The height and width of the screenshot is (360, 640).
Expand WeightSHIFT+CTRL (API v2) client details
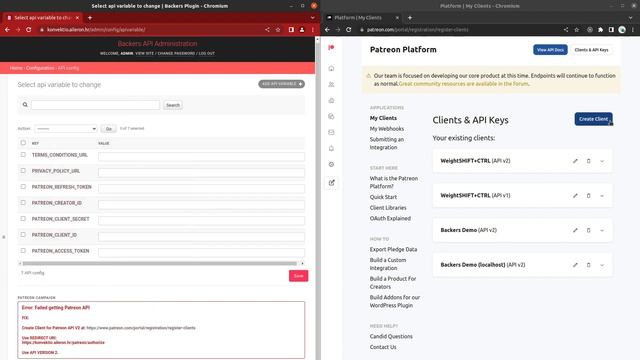[602, 161]
